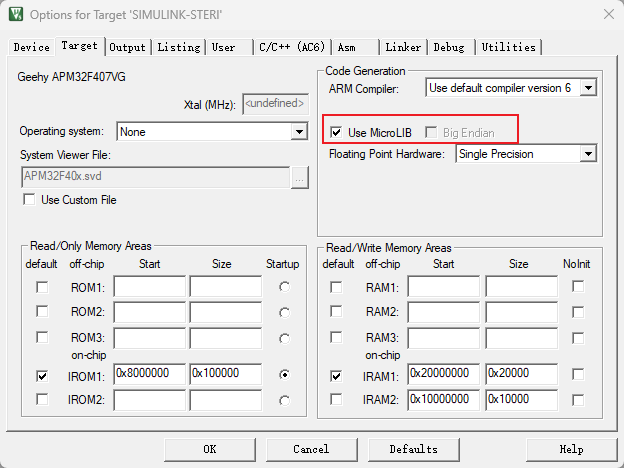Open the Linker tab
Image resolution: width=624 pixels, height=468 pixels.
[x=403, y=47]
